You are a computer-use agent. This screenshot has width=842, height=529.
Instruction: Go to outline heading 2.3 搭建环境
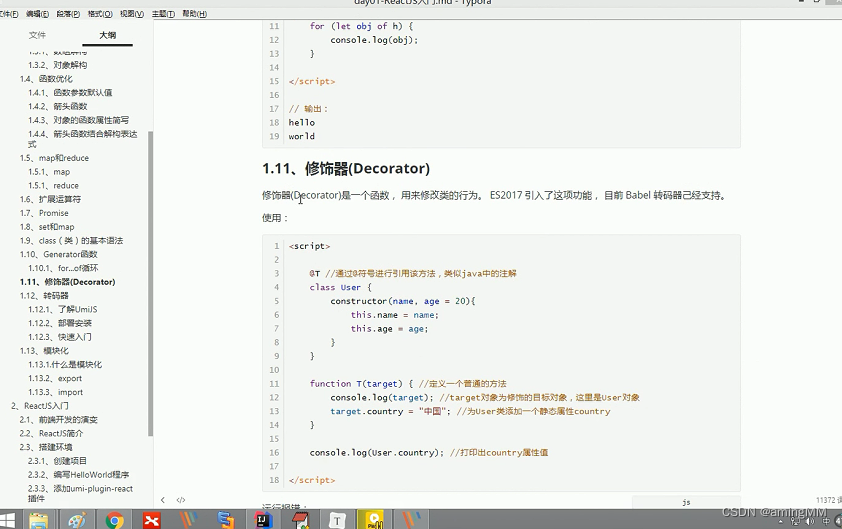46,447
